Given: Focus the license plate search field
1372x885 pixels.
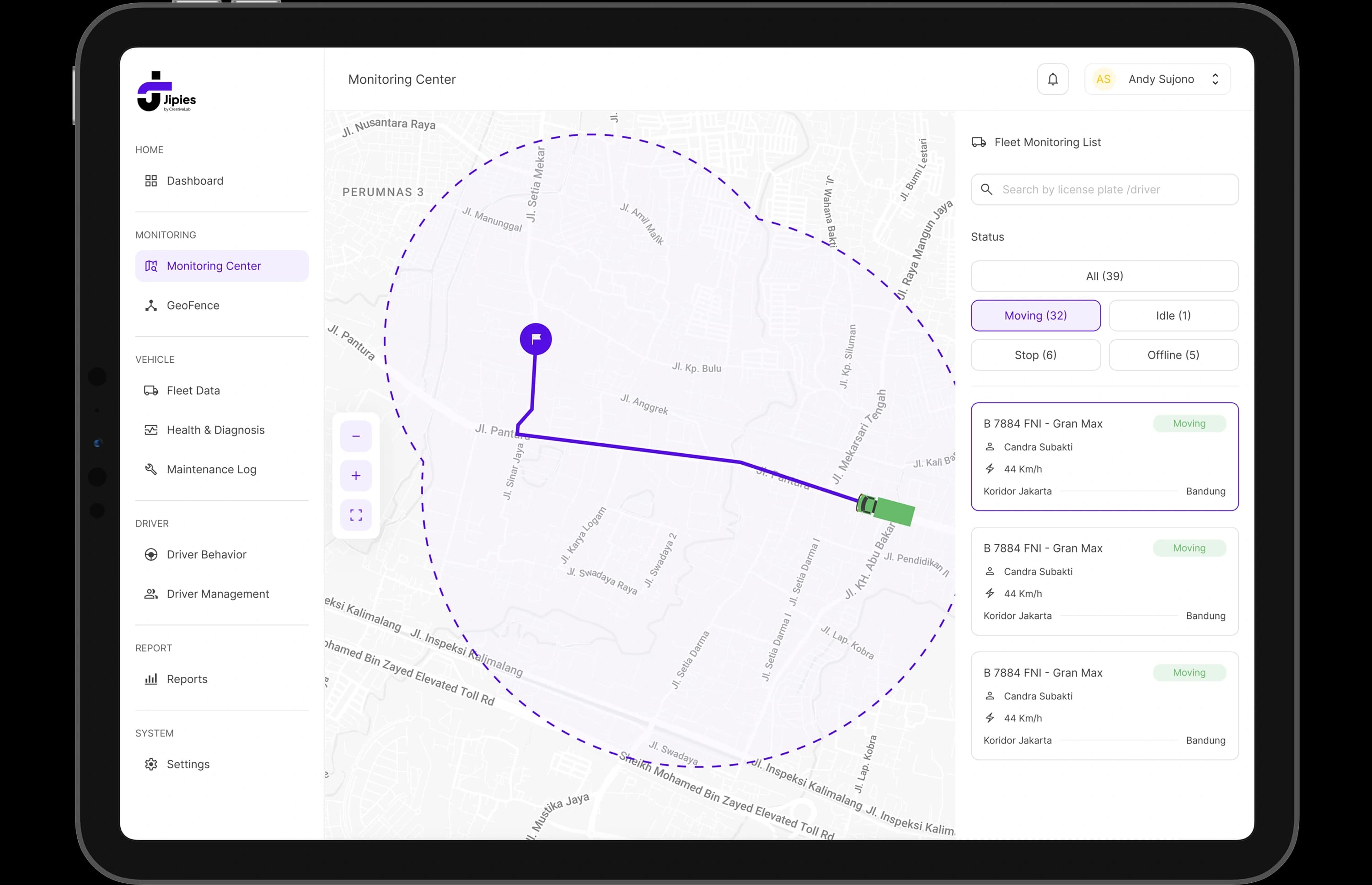Looking at the screenshot, I should tap(1104, 190).
